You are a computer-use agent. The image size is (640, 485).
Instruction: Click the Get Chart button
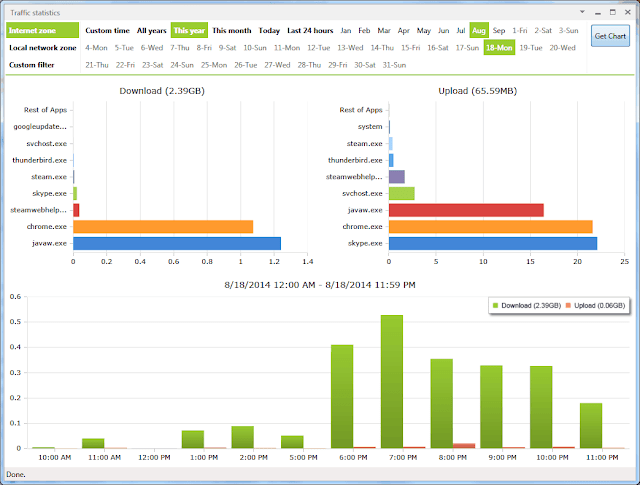610,36
